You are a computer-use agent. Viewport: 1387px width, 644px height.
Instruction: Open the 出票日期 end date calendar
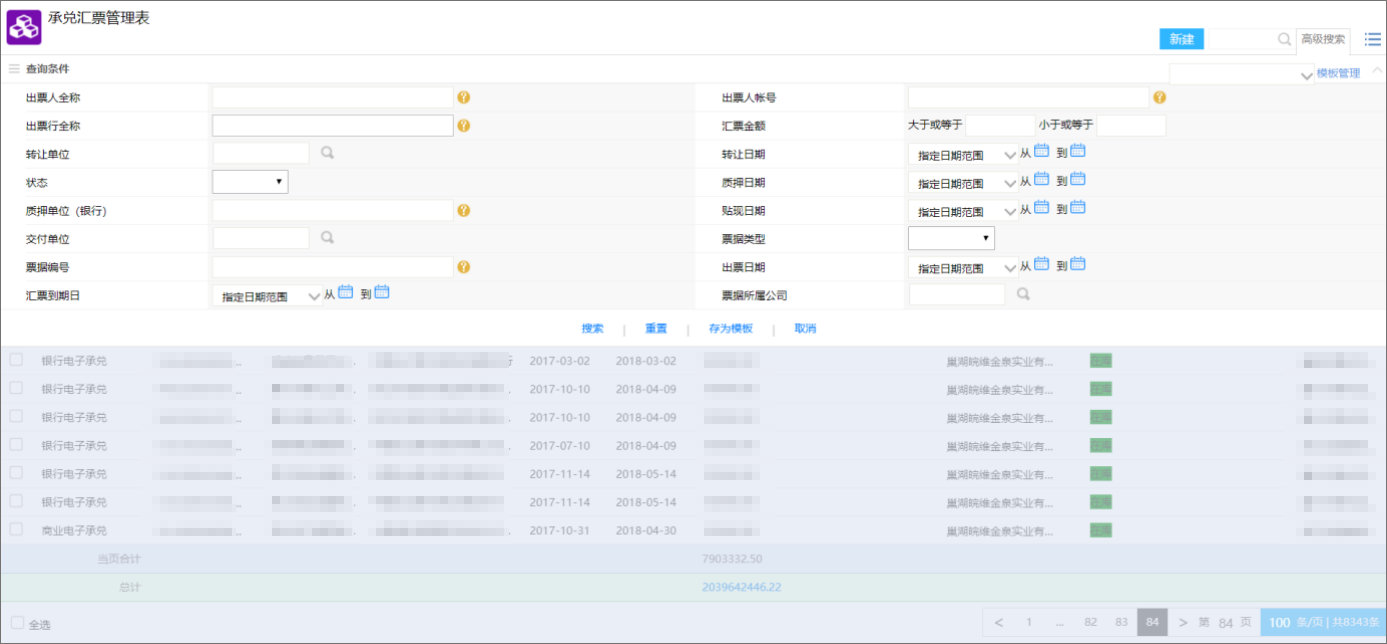[x=1078, y=264]
